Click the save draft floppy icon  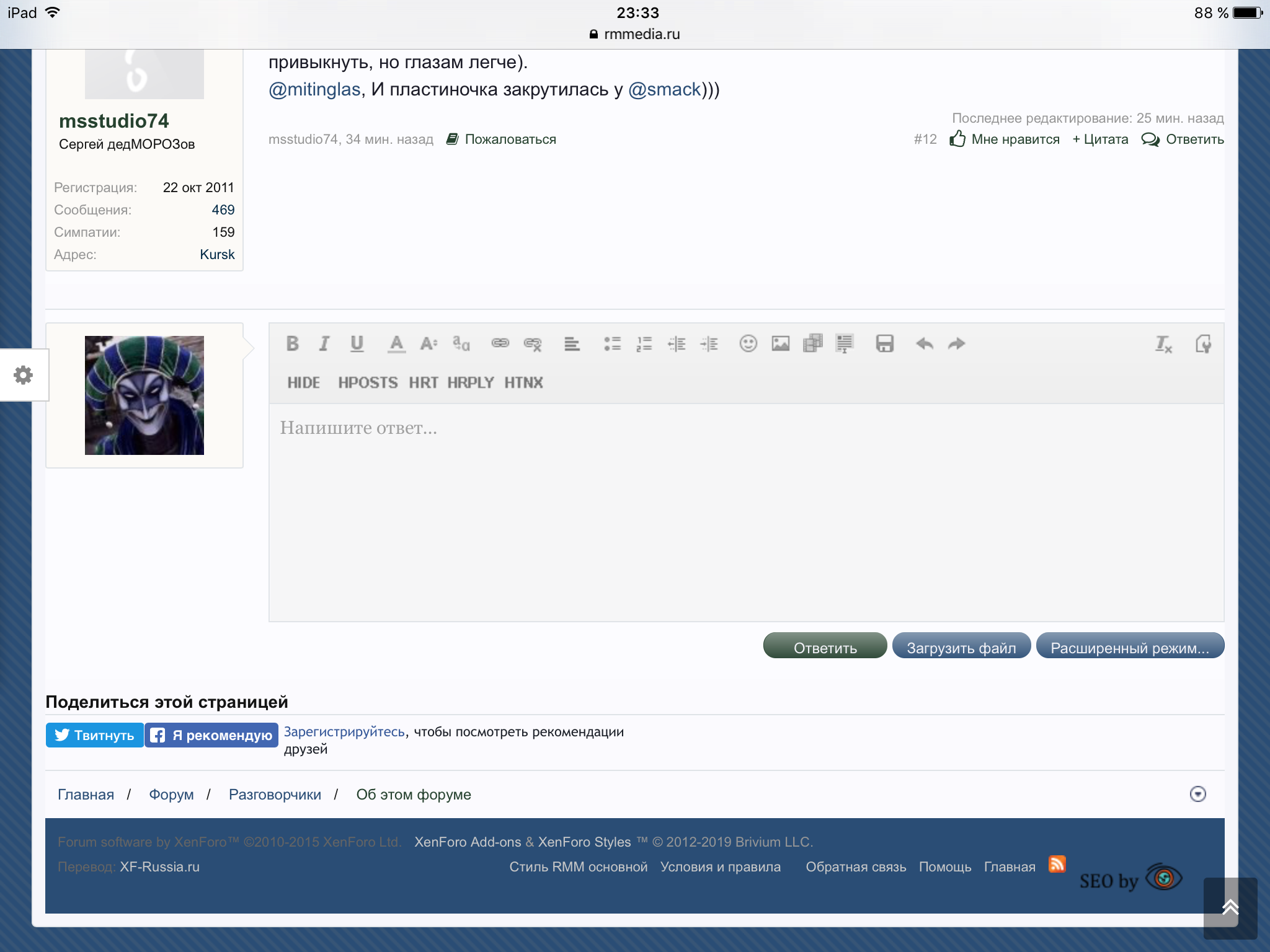[884, 343]
